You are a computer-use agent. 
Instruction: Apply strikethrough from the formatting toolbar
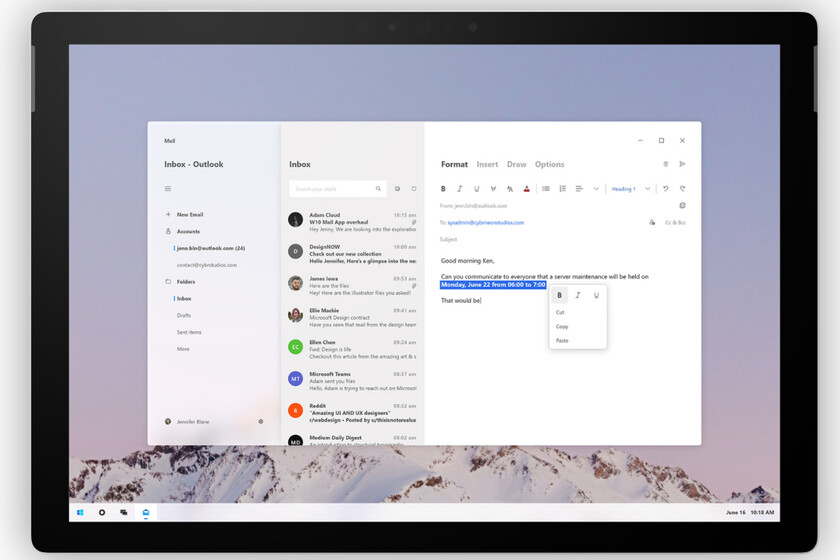[x=493, y=189]
